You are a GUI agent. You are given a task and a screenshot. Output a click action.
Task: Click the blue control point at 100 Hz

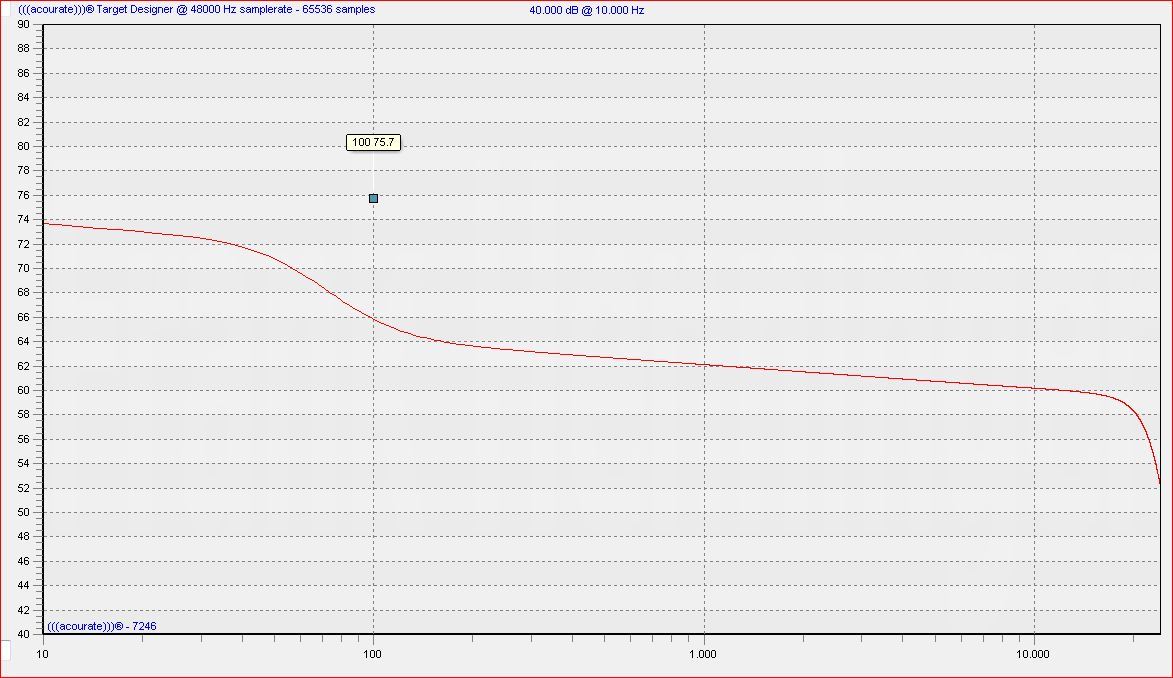coord(373,198)
